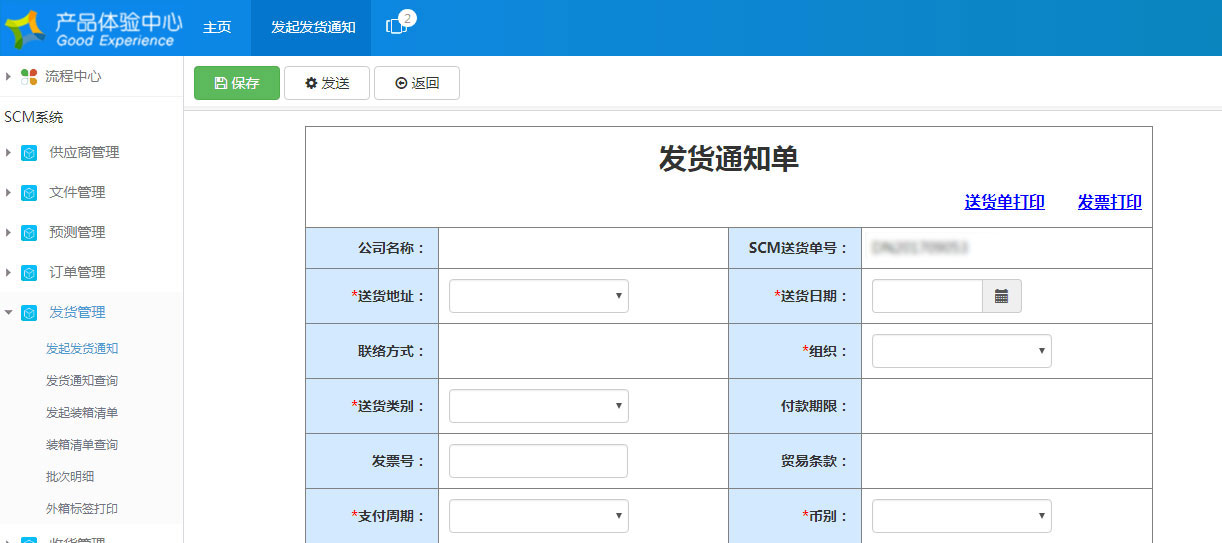
Task: Click the 文件管理 menu label
Action: click(x=77, y=192)
